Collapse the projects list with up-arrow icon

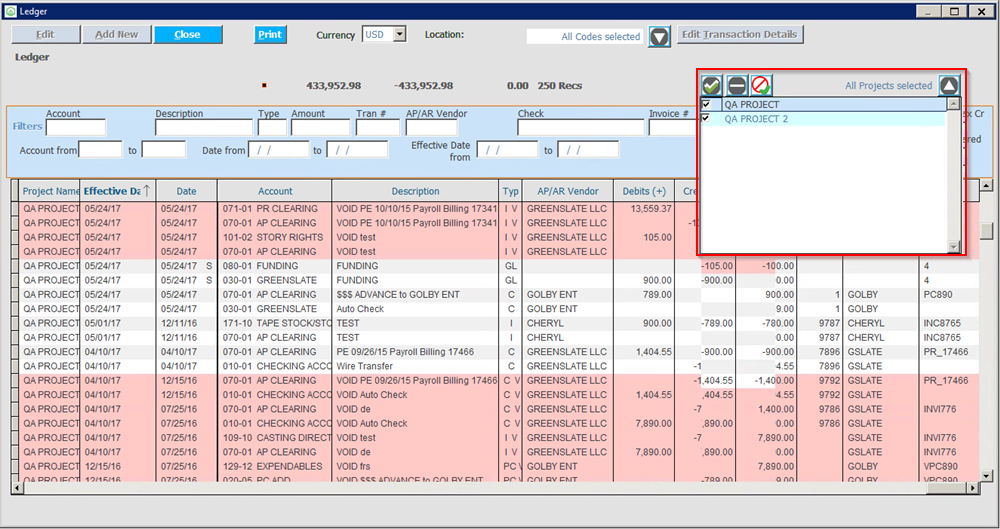click(949, 85)
